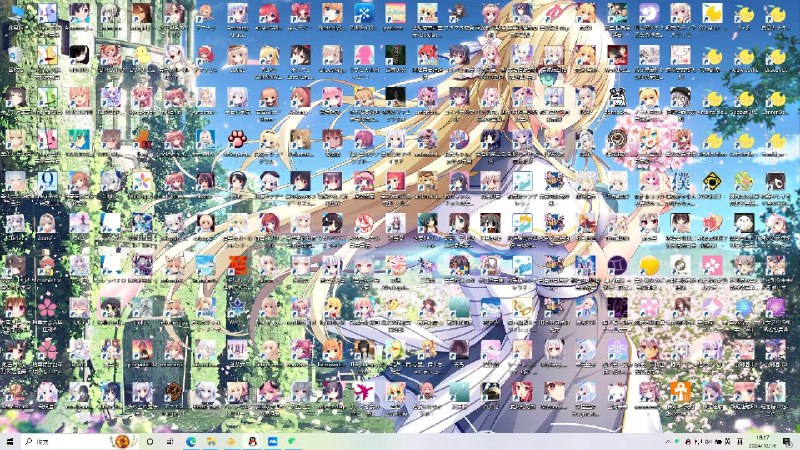Select the This PC desktop icon

pyautogui.click(x=16, y=14)
